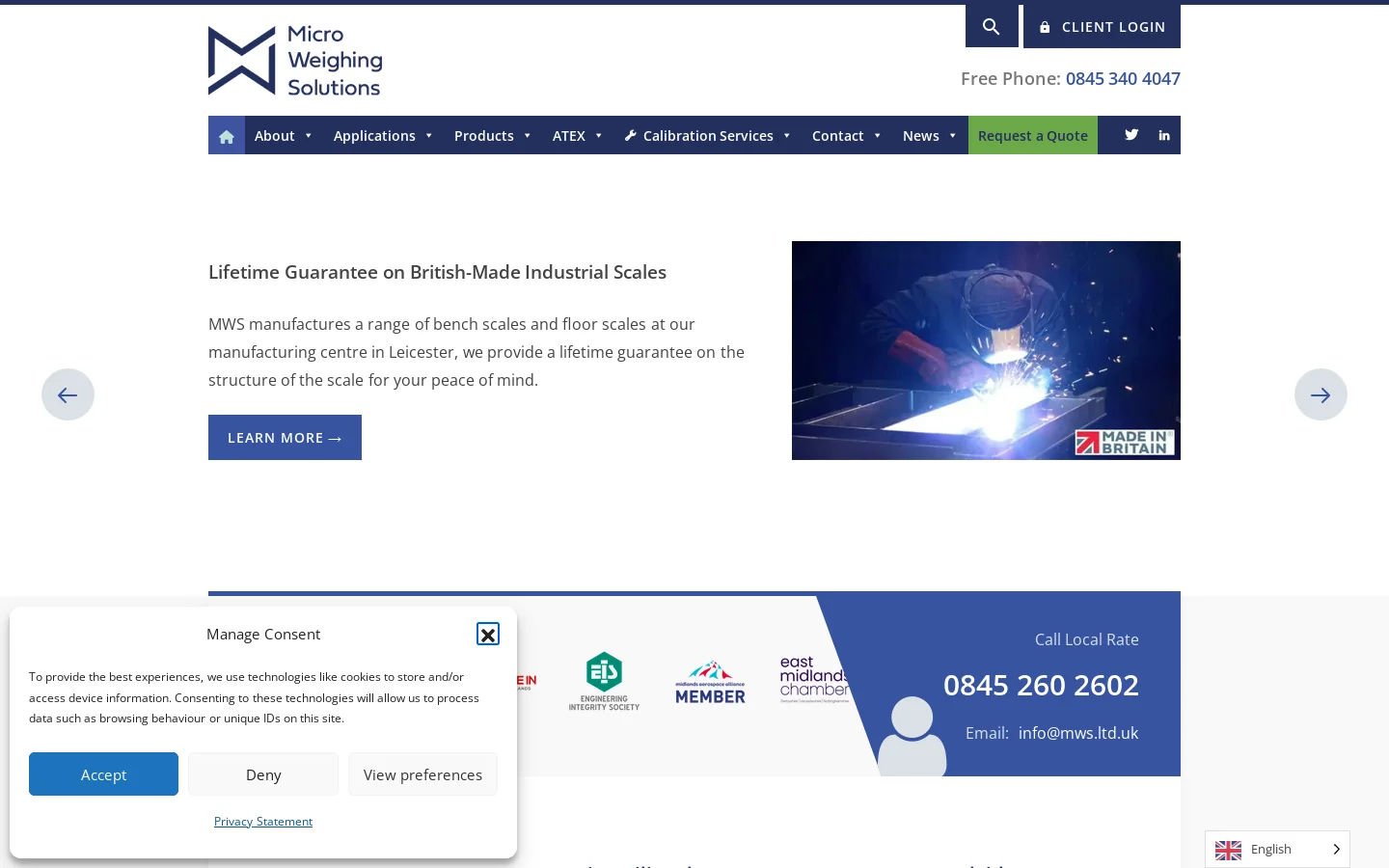Viewport: 1389px width, 868px height.
Task: Click the 0845 260 2602 phone number
Action: pos(1041,685)
